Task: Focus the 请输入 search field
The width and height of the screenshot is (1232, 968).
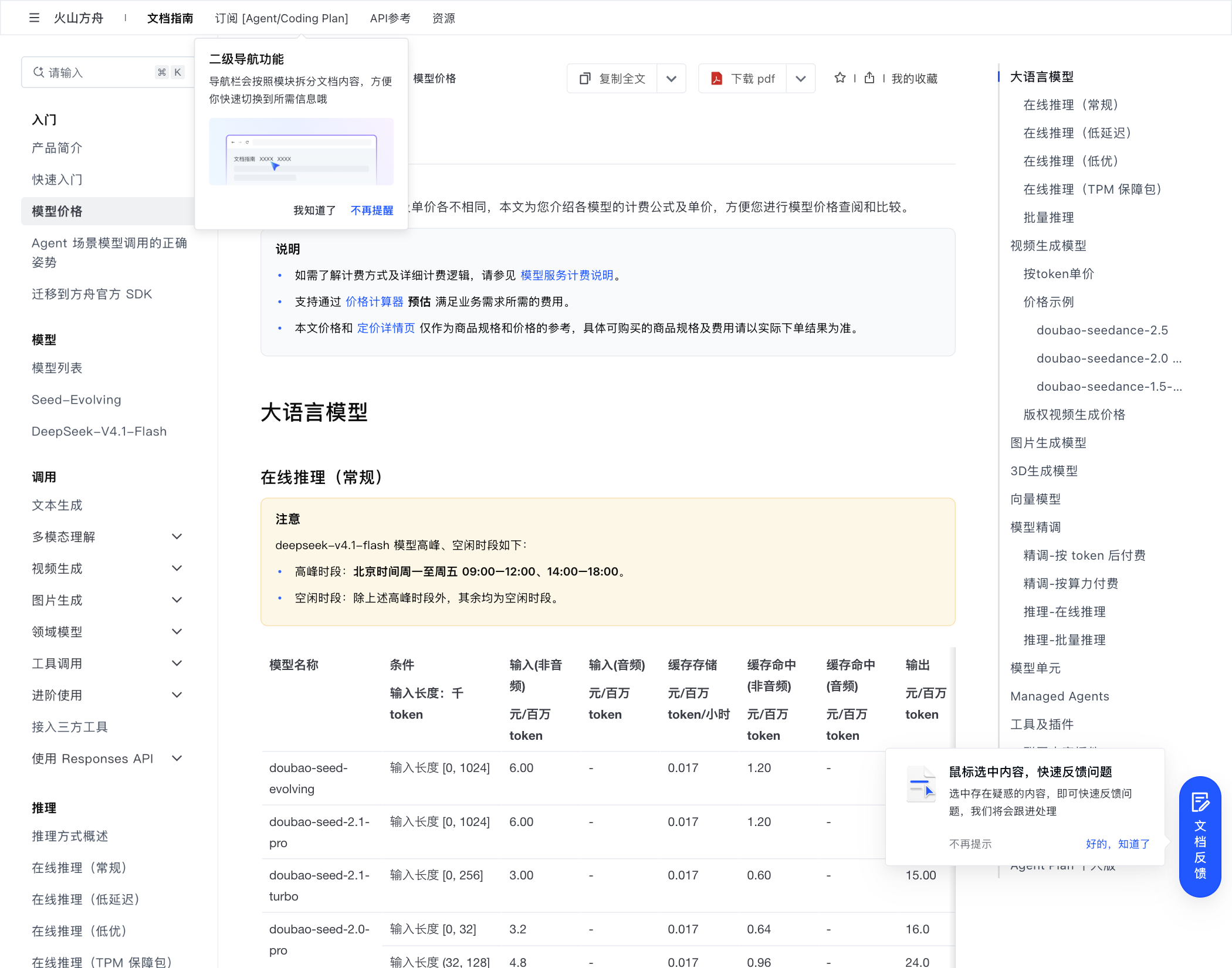Action: pyautogui.click(x=107, y=72)
